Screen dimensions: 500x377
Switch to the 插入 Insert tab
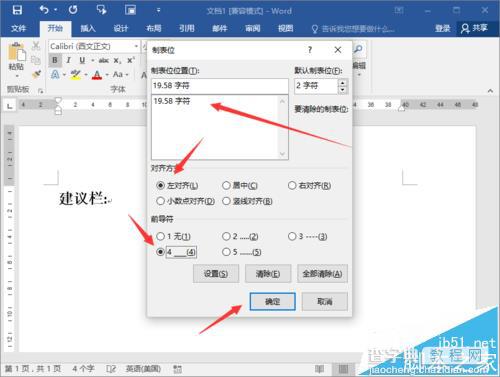[x=88, y=28]
